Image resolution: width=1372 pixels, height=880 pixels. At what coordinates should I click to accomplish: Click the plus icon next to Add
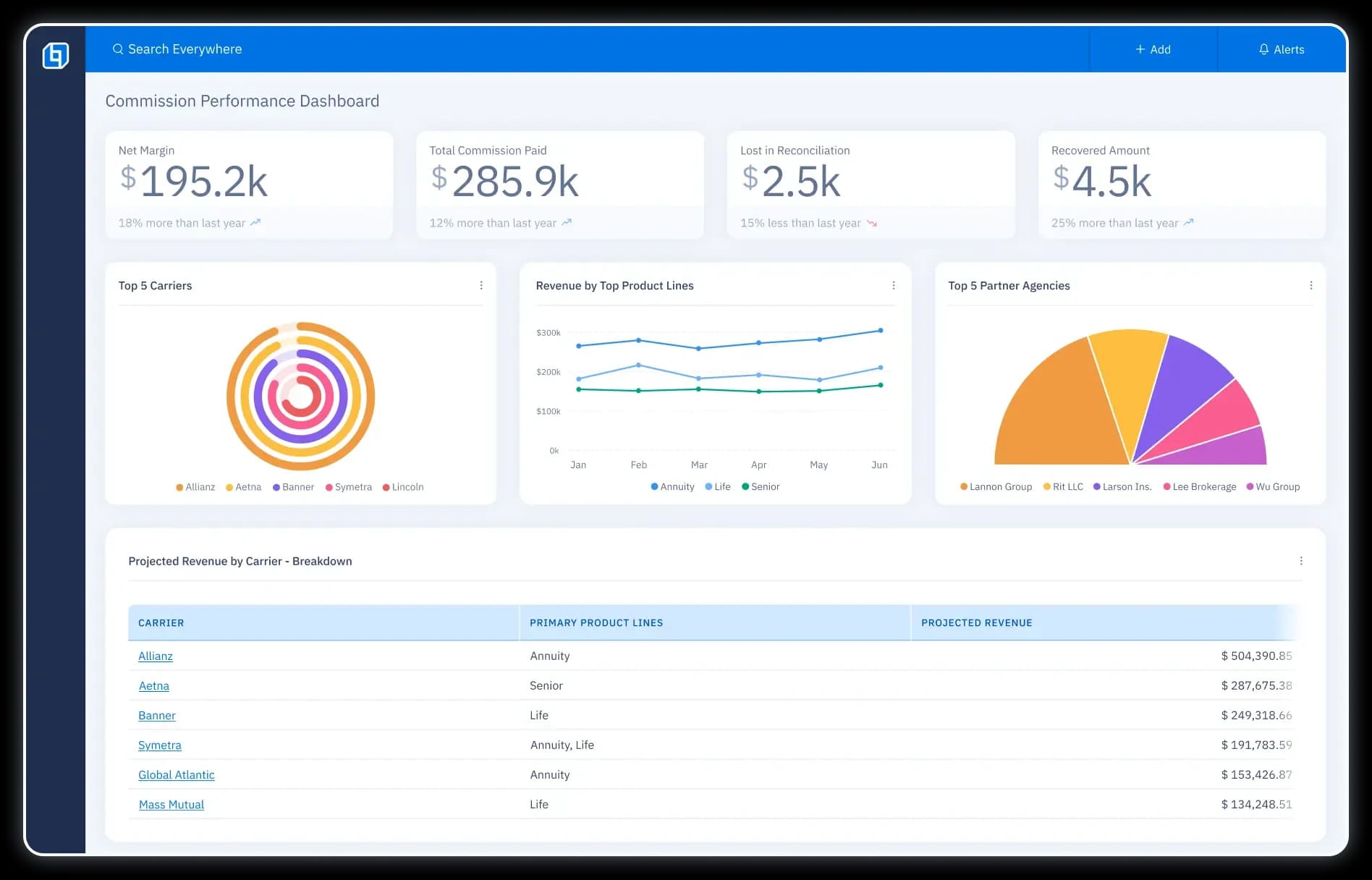[1140, 49]
